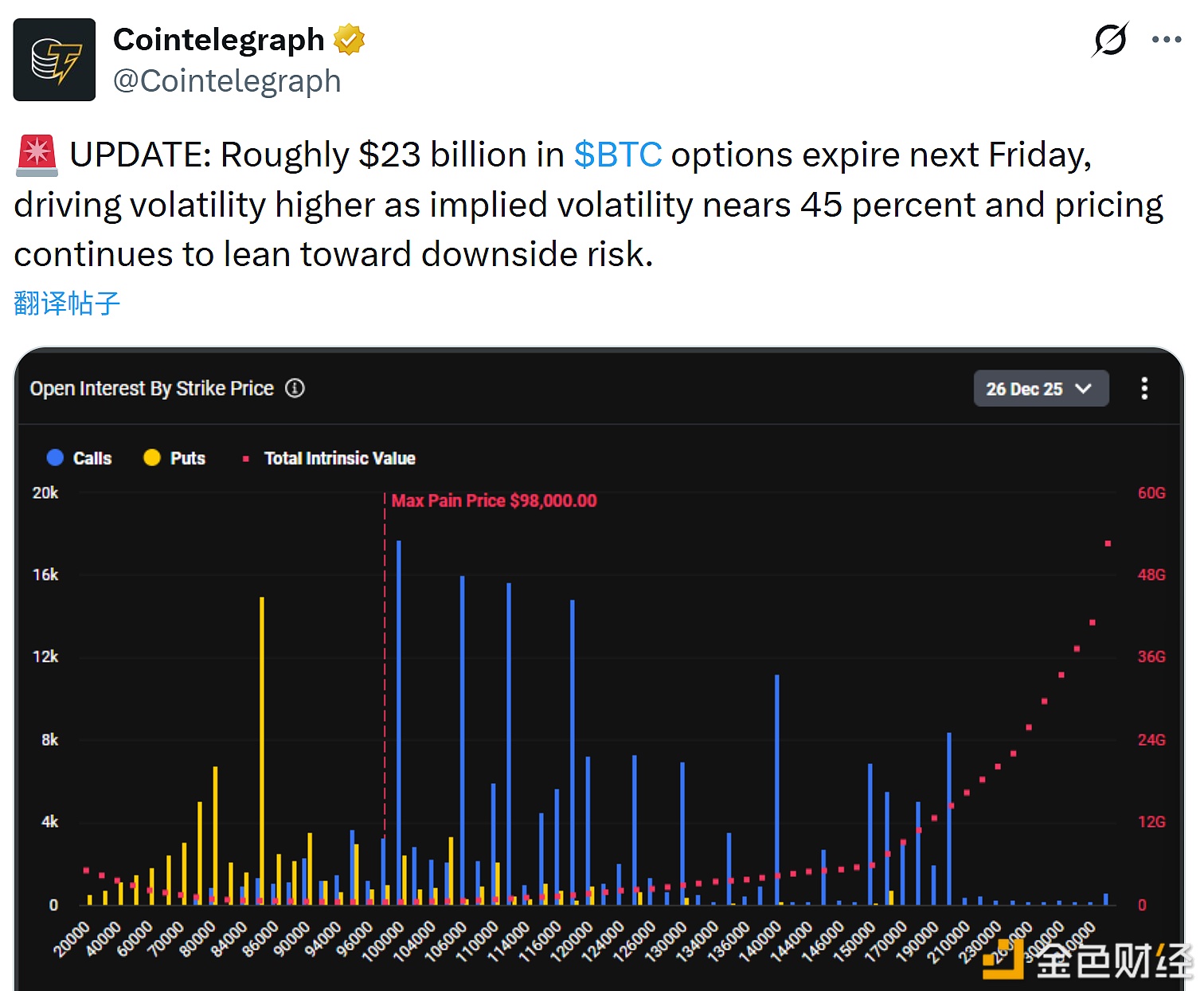Click the Open Interest By Strike Price title
The width and height of the screenshot is (1204, 991).
pyautogui.click(x=152, y=388)
